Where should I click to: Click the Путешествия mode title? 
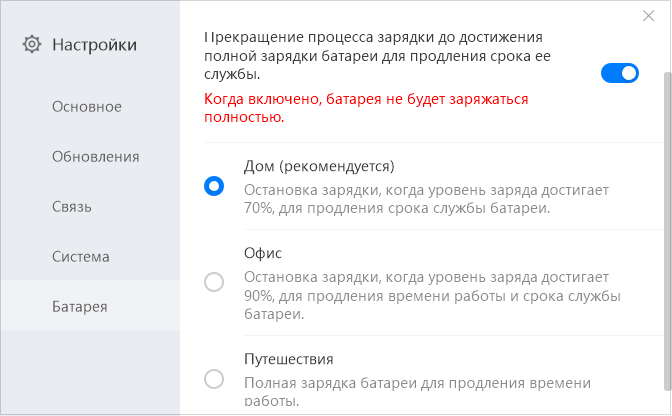point(288,358)
